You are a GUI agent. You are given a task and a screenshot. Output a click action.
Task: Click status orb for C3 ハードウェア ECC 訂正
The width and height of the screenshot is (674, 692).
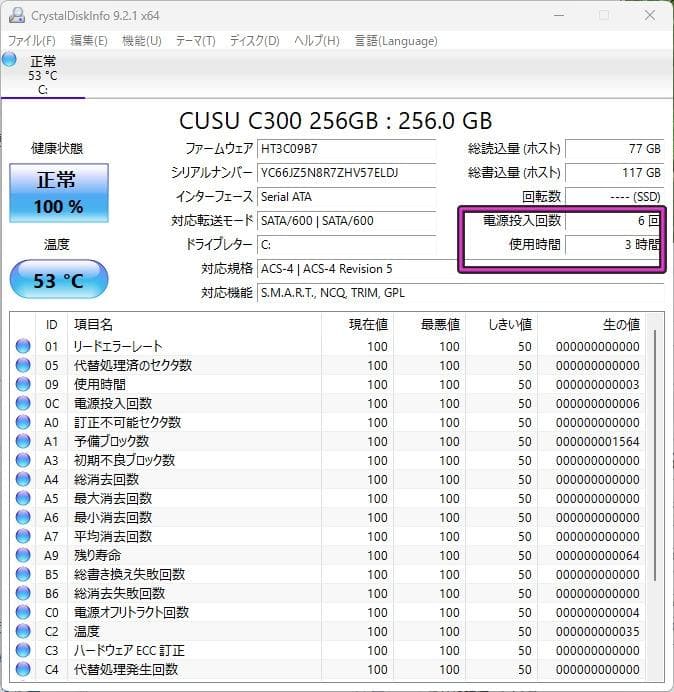coord(23,650)
